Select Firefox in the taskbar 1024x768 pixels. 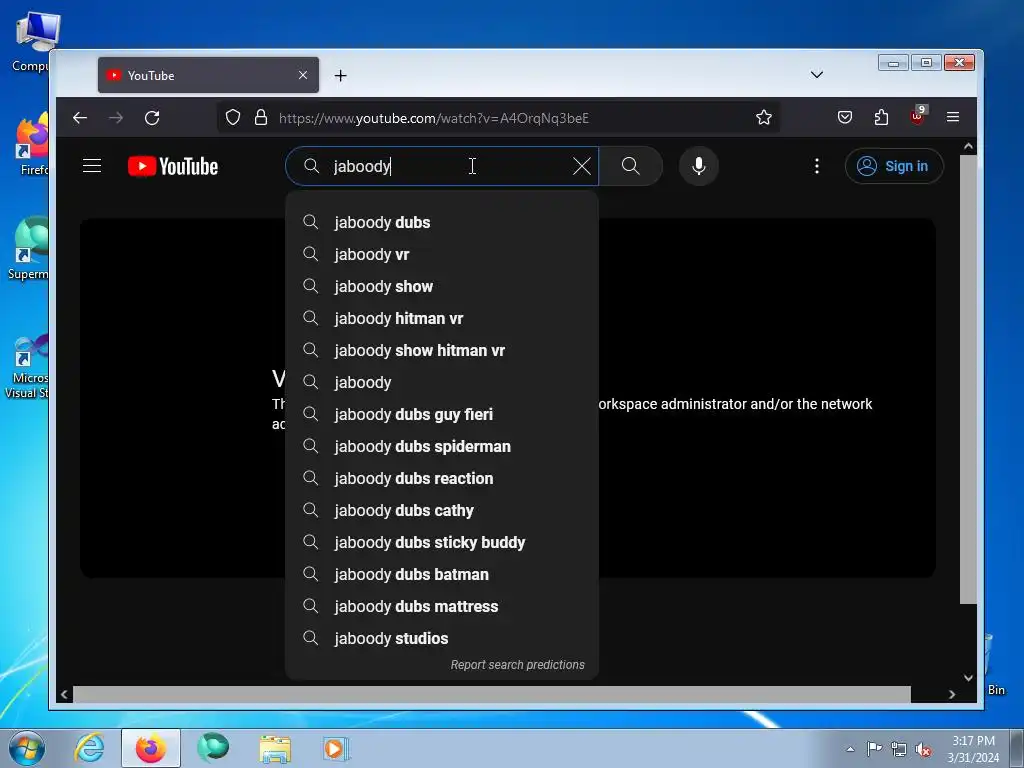click(x=151, y=748)
